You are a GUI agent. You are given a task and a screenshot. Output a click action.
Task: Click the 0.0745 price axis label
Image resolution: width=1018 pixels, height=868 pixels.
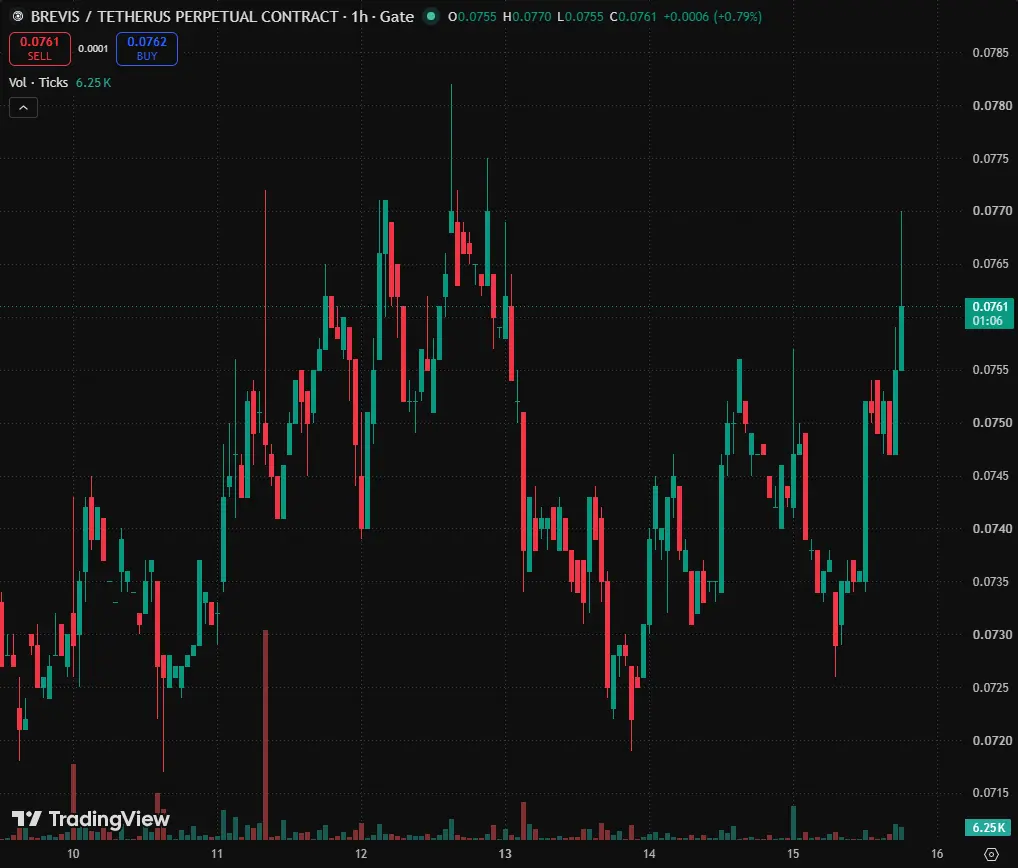pyautogui.click(x=991, y=476)
